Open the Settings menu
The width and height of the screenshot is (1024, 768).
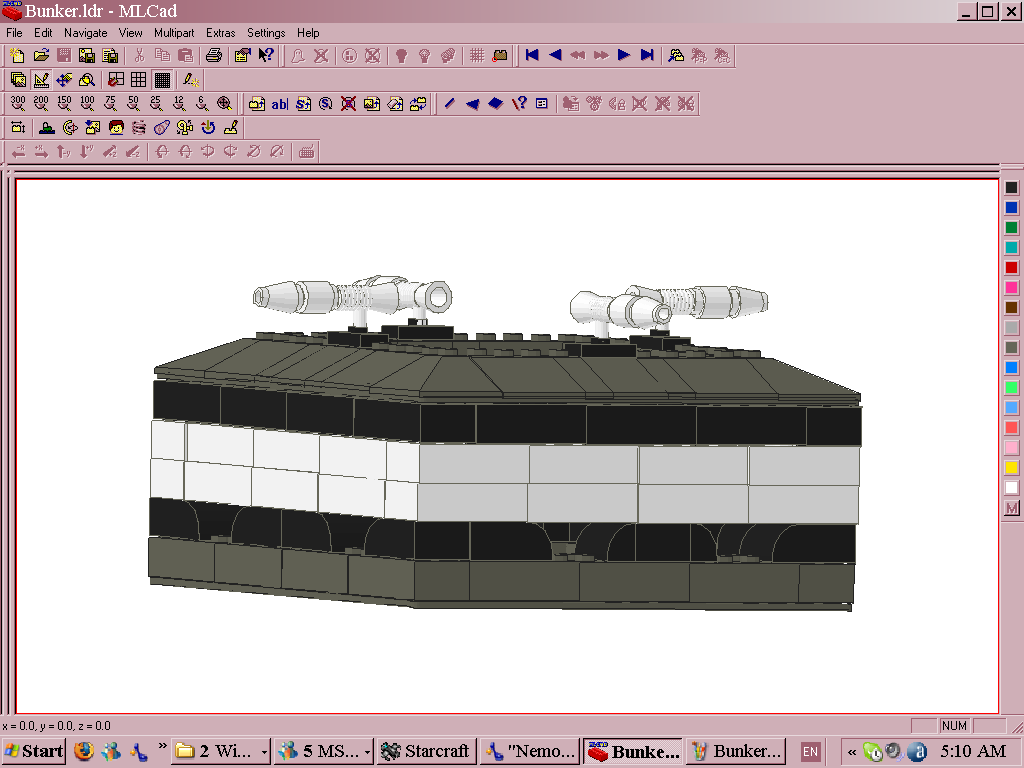tap(266, 33)
